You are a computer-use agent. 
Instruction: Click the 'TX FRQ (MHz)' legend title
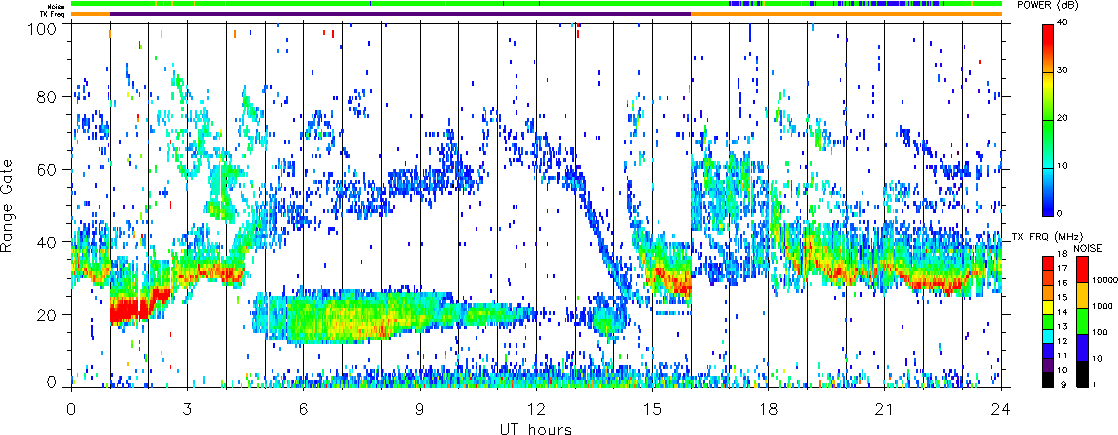[x=1047, y=236]
